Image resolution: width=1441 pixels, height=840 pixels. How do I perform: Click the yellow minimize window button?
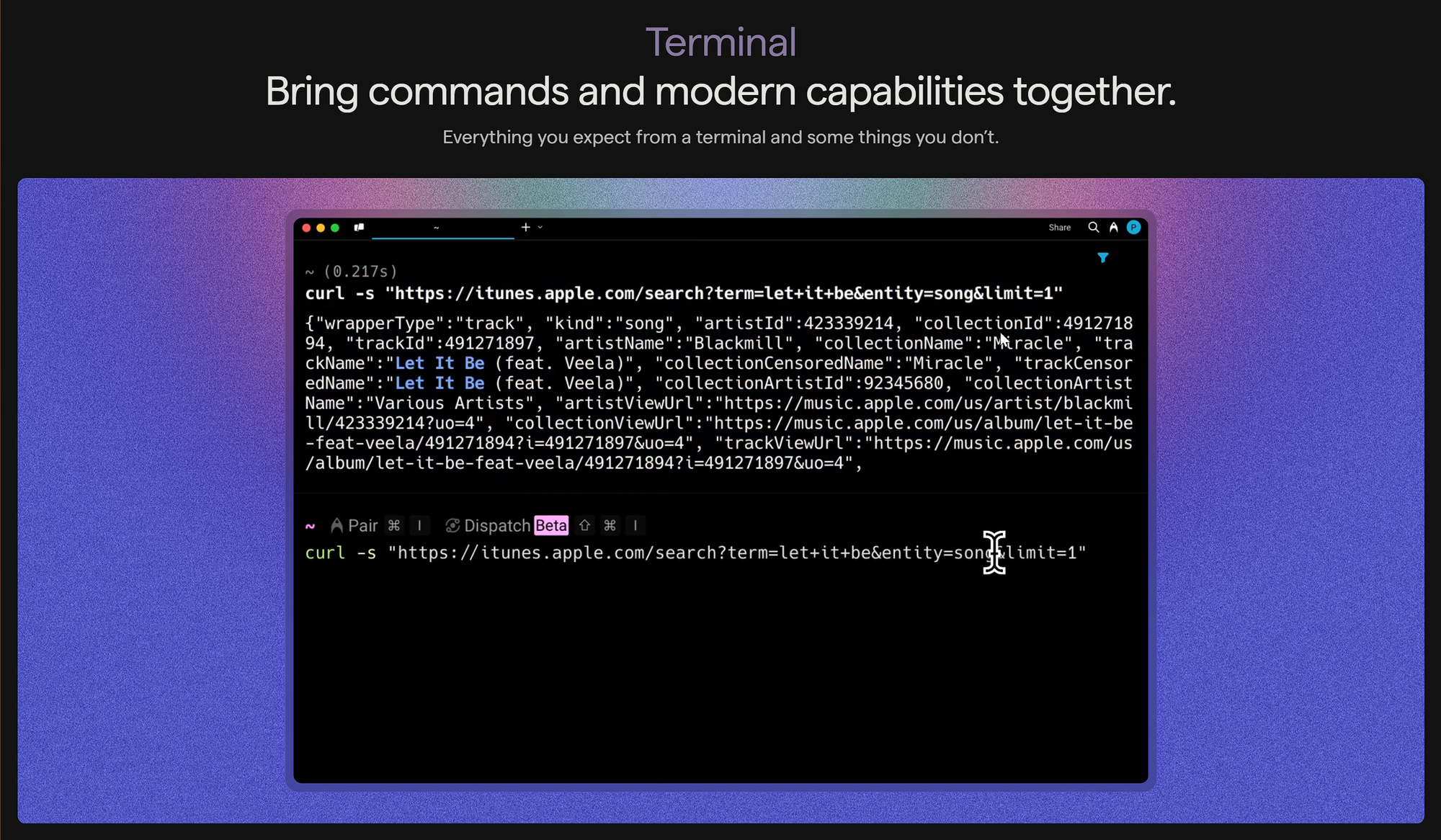coord(321,228)
